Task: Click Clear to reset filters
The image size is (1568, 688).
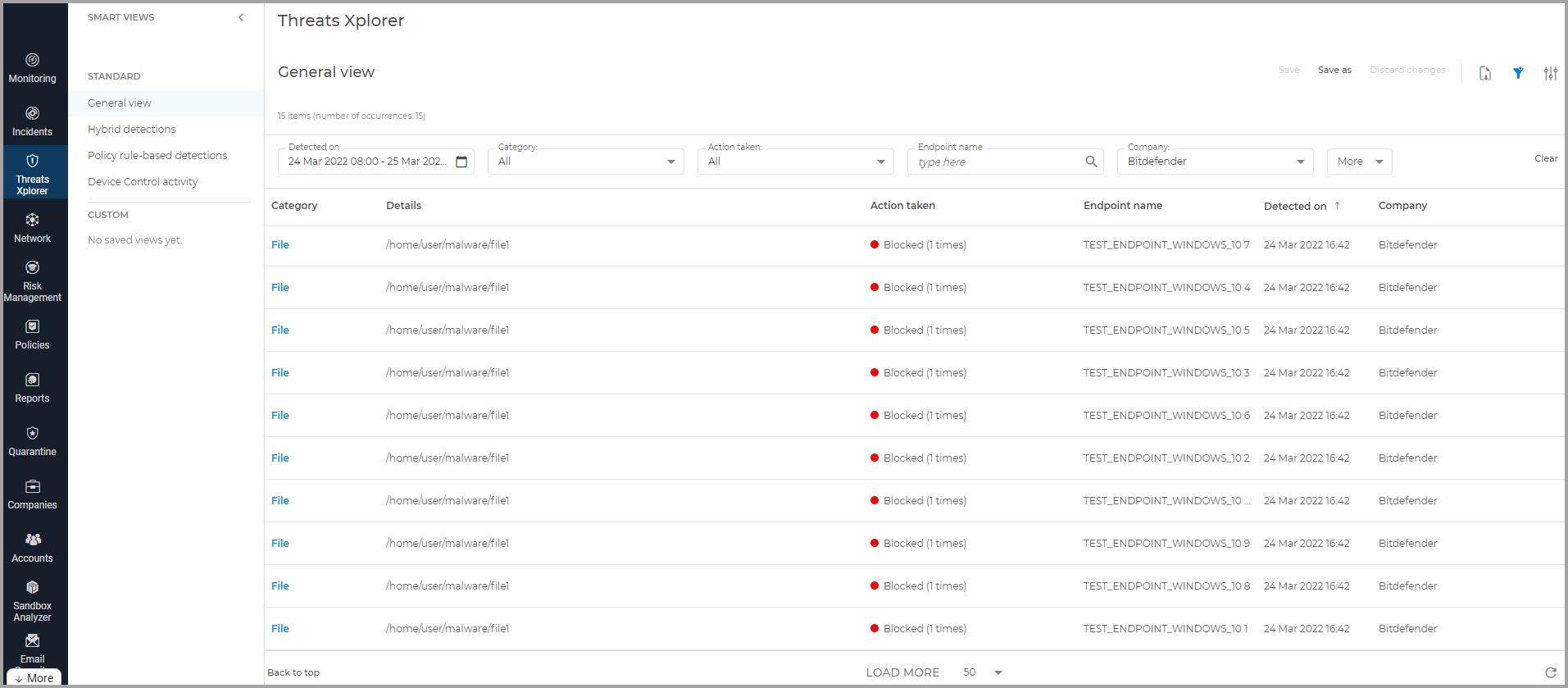Action: (x=1546, y=158)
